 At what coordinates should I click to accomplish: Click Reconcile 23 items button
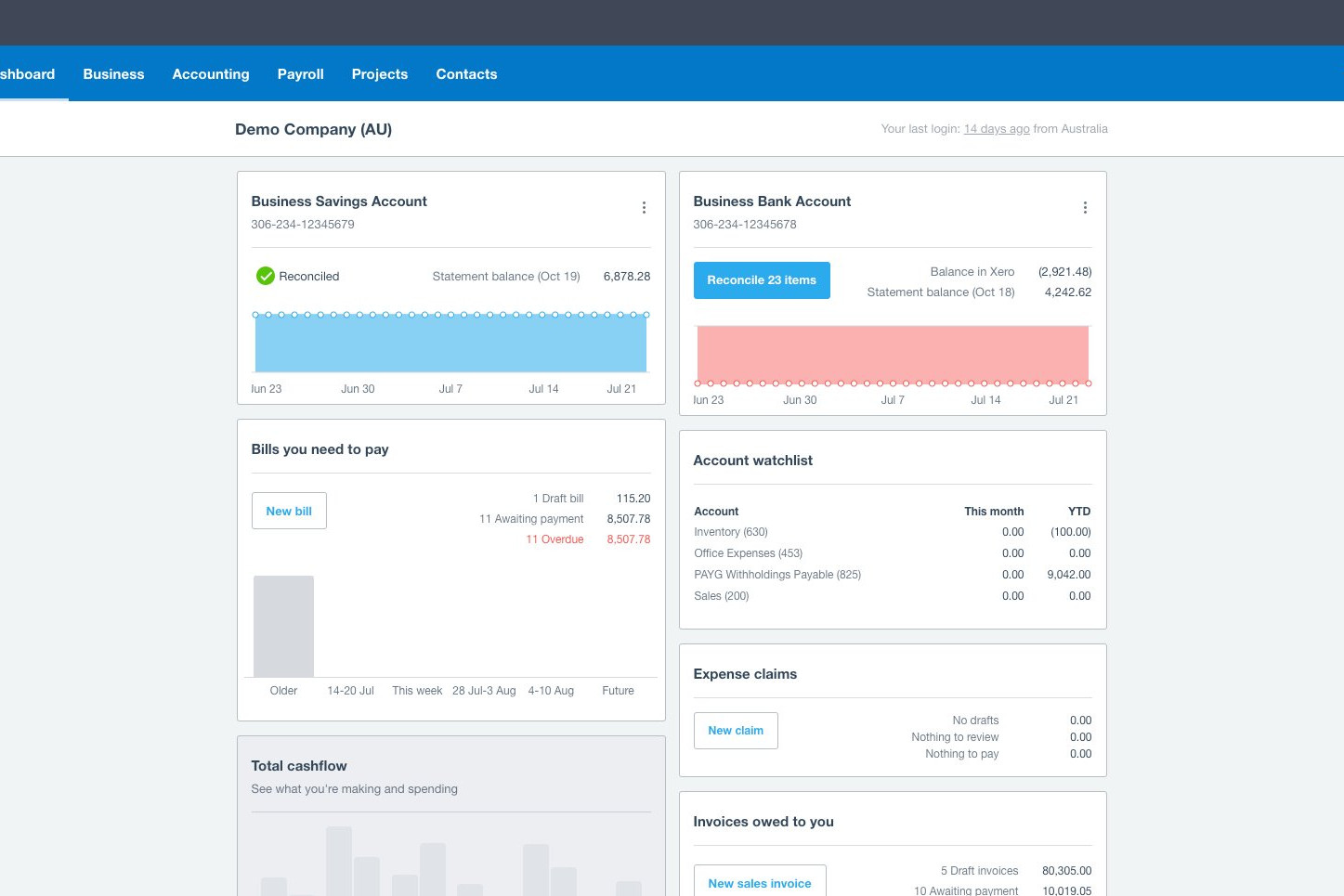762,280
